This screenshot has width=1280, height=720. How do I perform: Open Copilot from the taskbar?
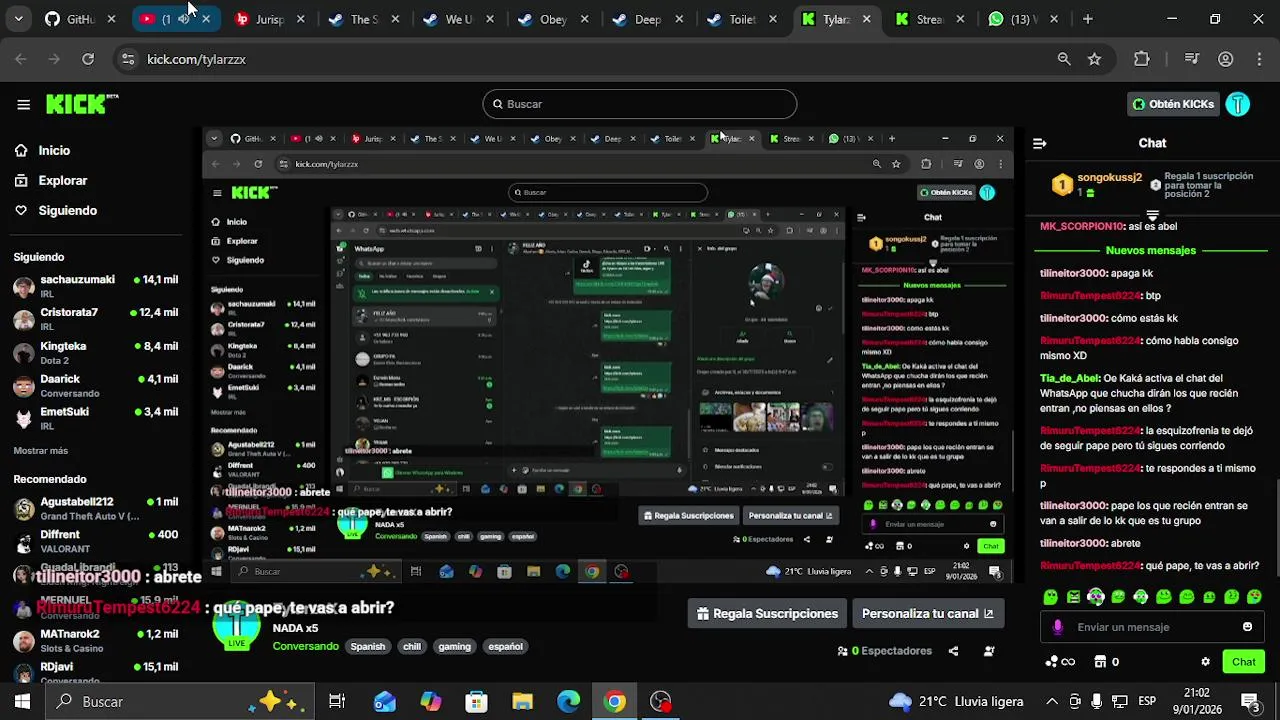431,702
